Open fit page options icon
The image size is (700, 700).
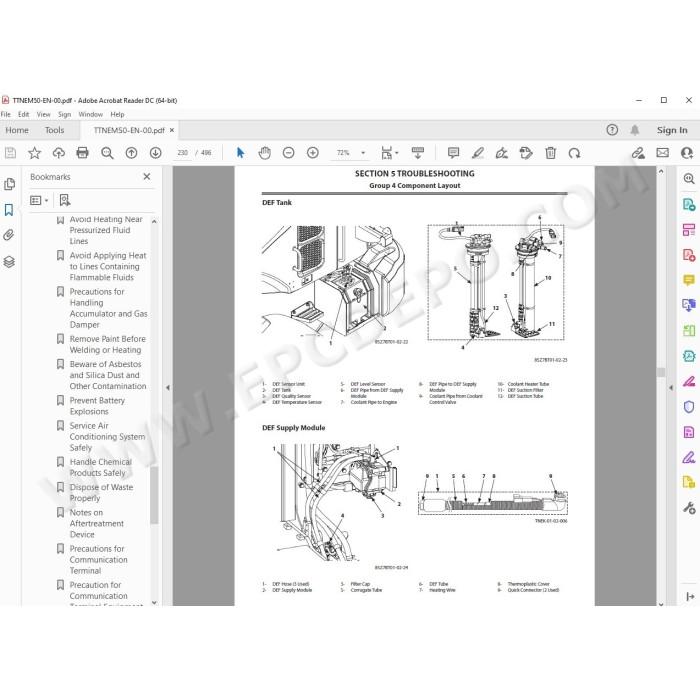coord(389,153)
